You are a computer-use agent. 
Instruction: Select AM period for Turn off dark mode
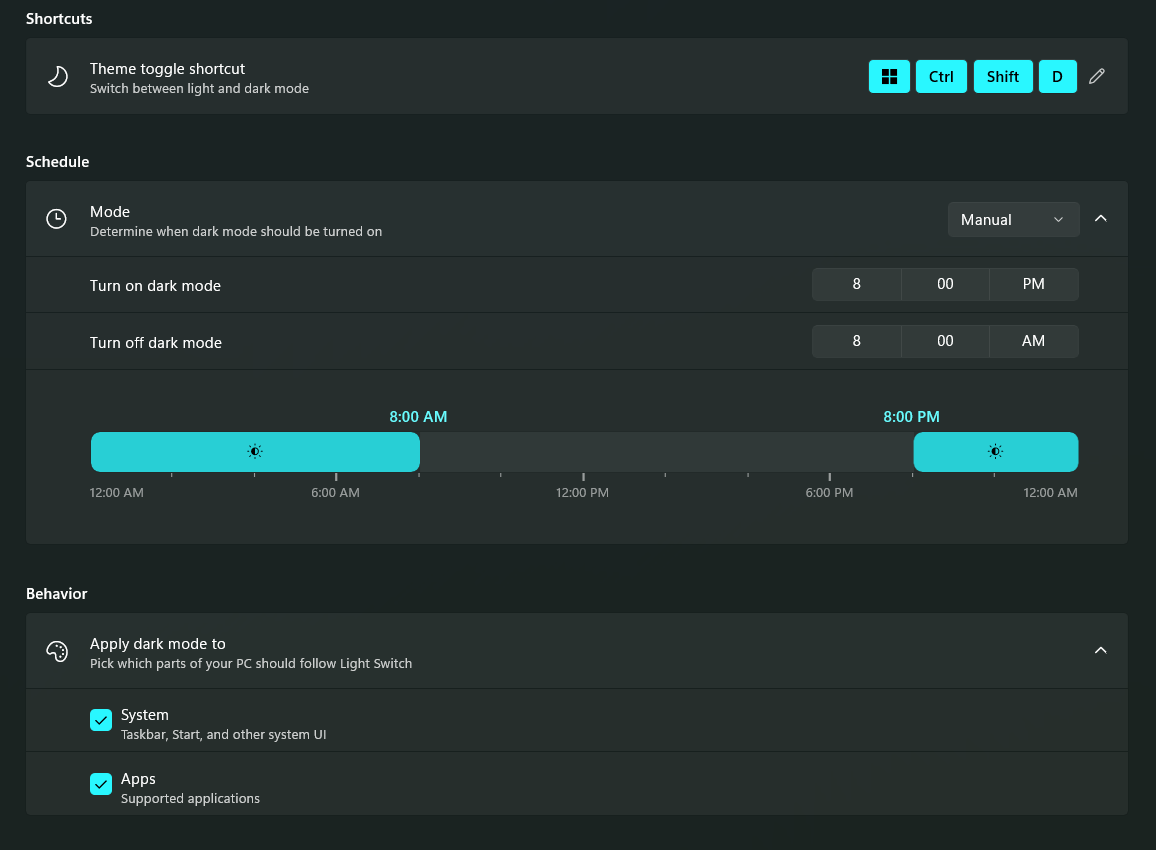(1033, 342)
